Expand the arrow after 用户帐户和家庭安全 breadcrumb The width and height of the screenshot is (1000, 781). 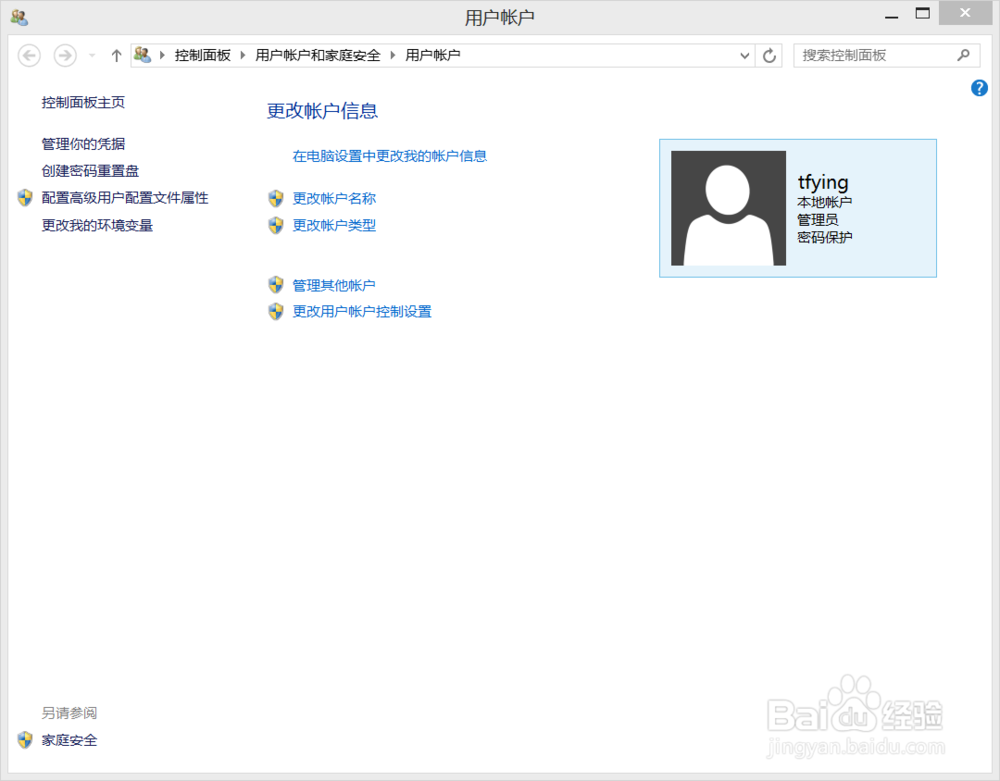[392, 55]
